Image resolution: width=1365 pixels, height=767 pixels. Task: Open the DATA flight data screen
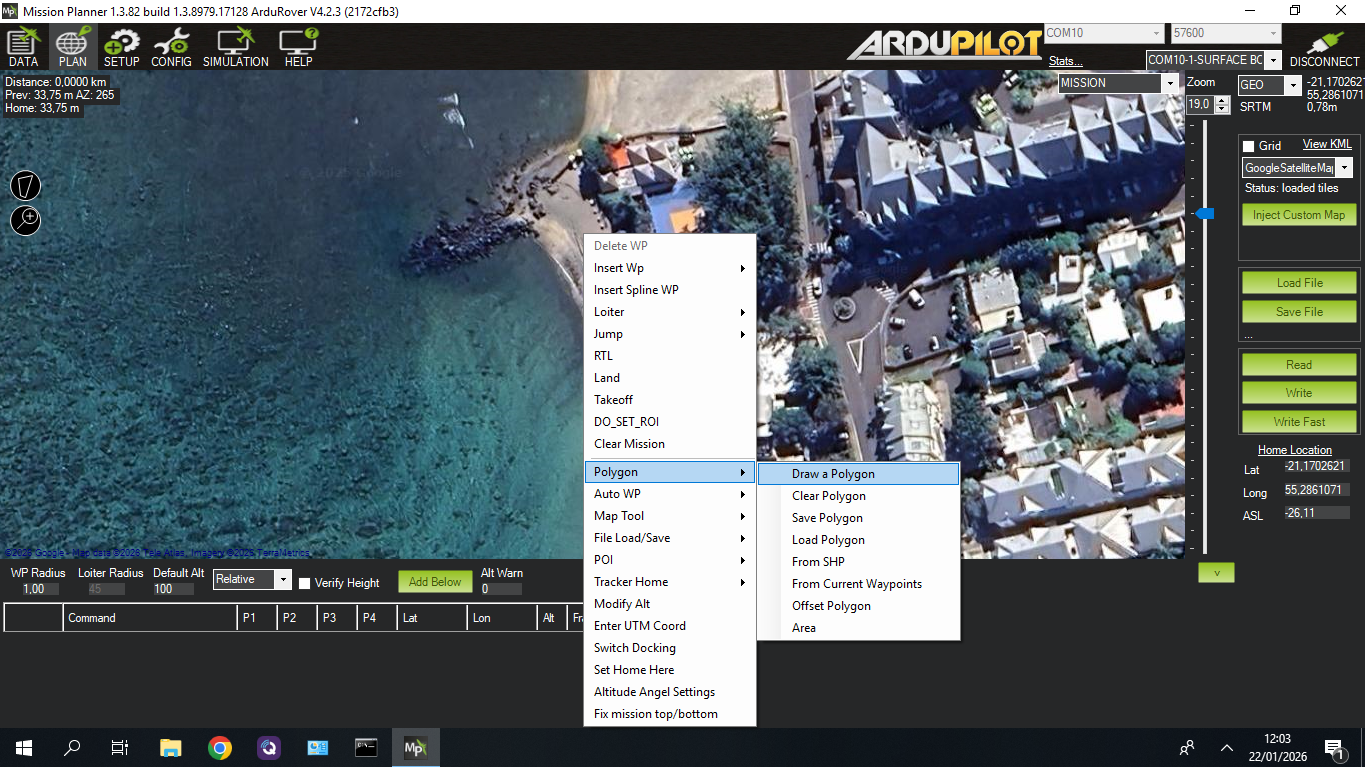(23, 47)
